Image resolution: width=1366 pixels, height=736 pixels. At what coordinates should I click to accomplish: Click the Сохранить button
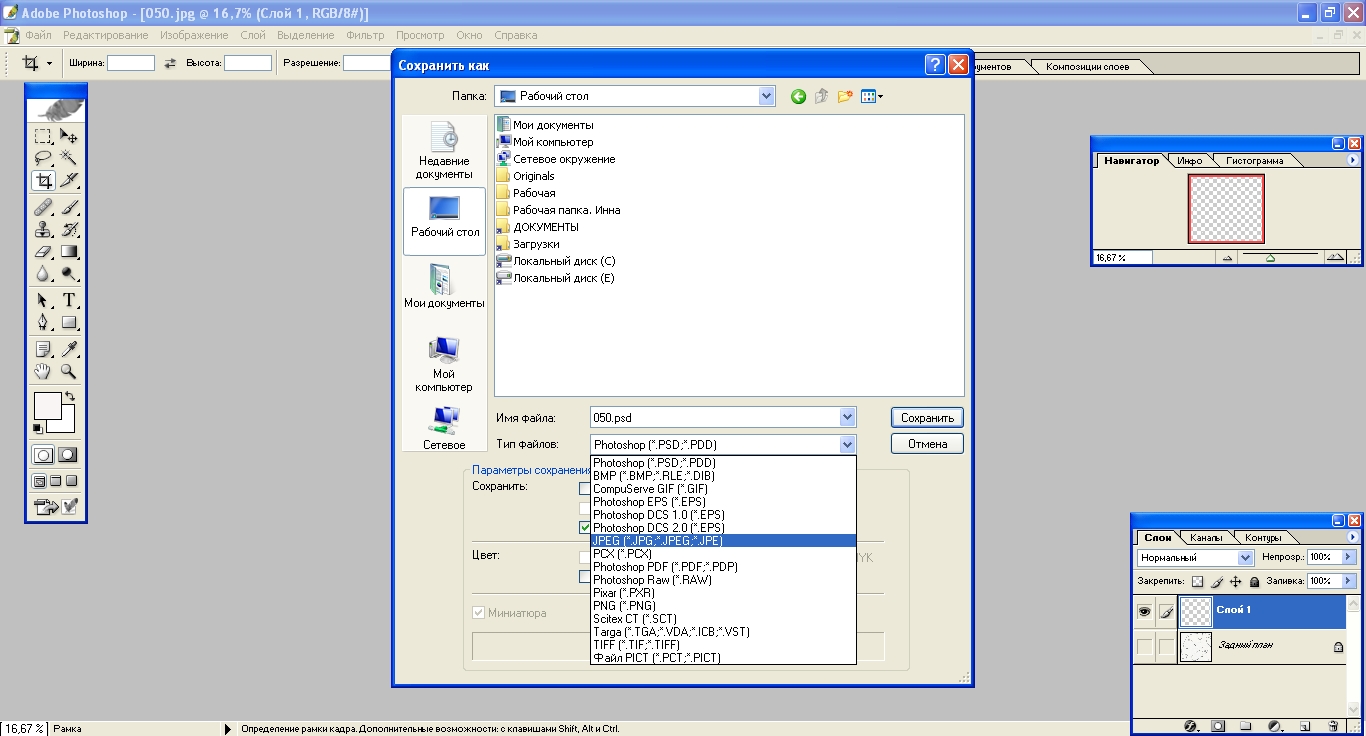tap(926, 418)
